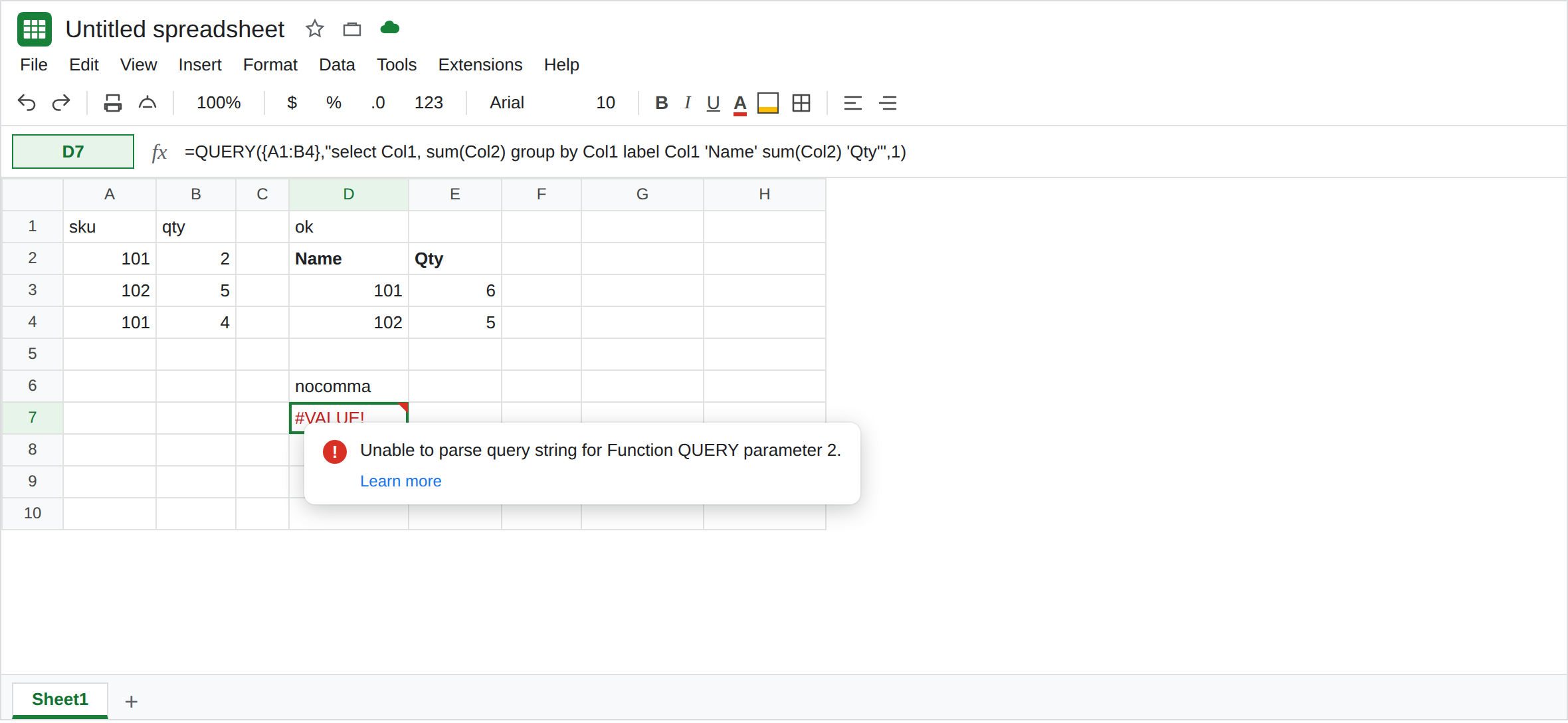The width and height of the screenshot is (1568, 723).
Task: Format selection as currency
Action: pyautogui.click(x=292, y=103)
